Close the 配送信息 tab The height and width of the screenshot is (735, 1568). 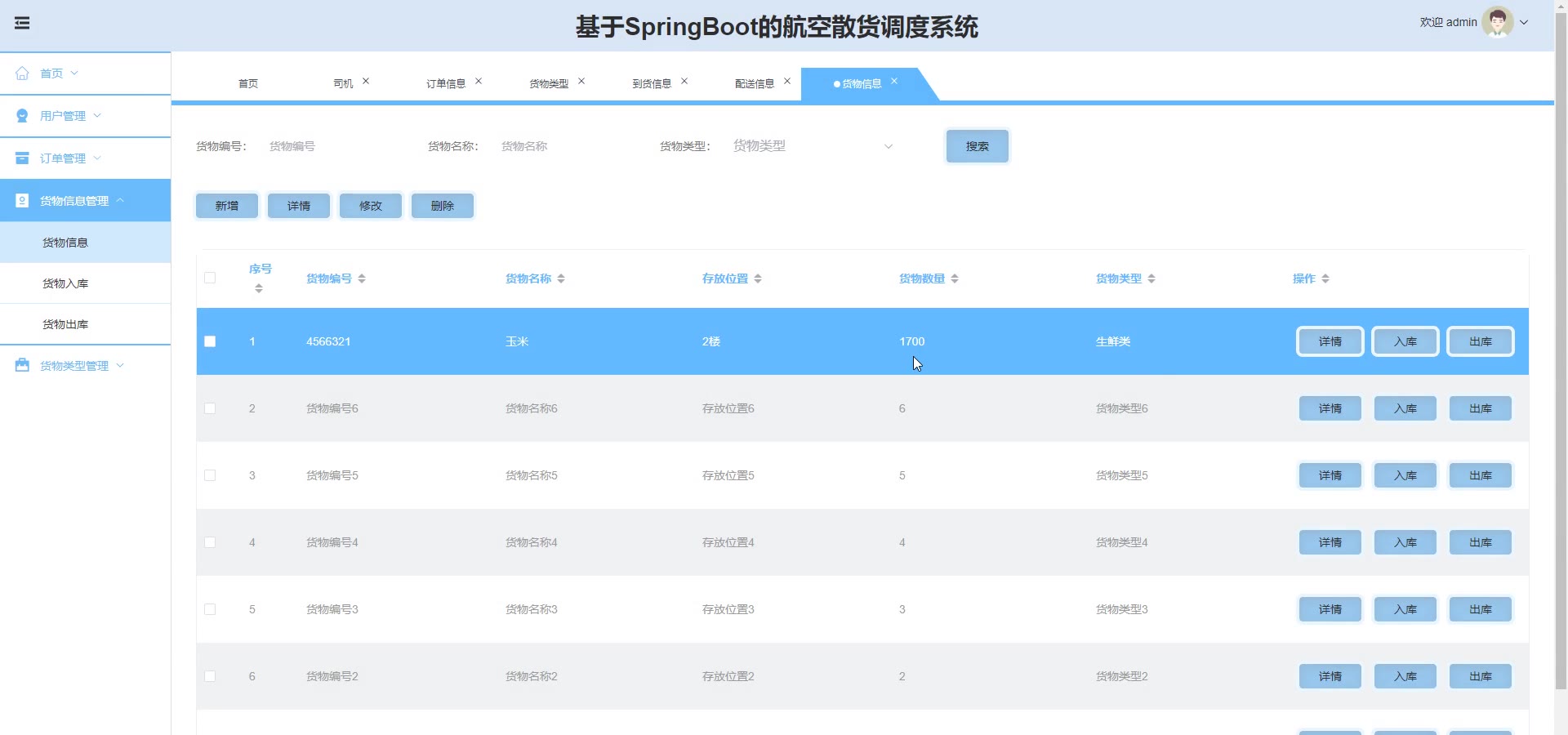tap(787, 81)
